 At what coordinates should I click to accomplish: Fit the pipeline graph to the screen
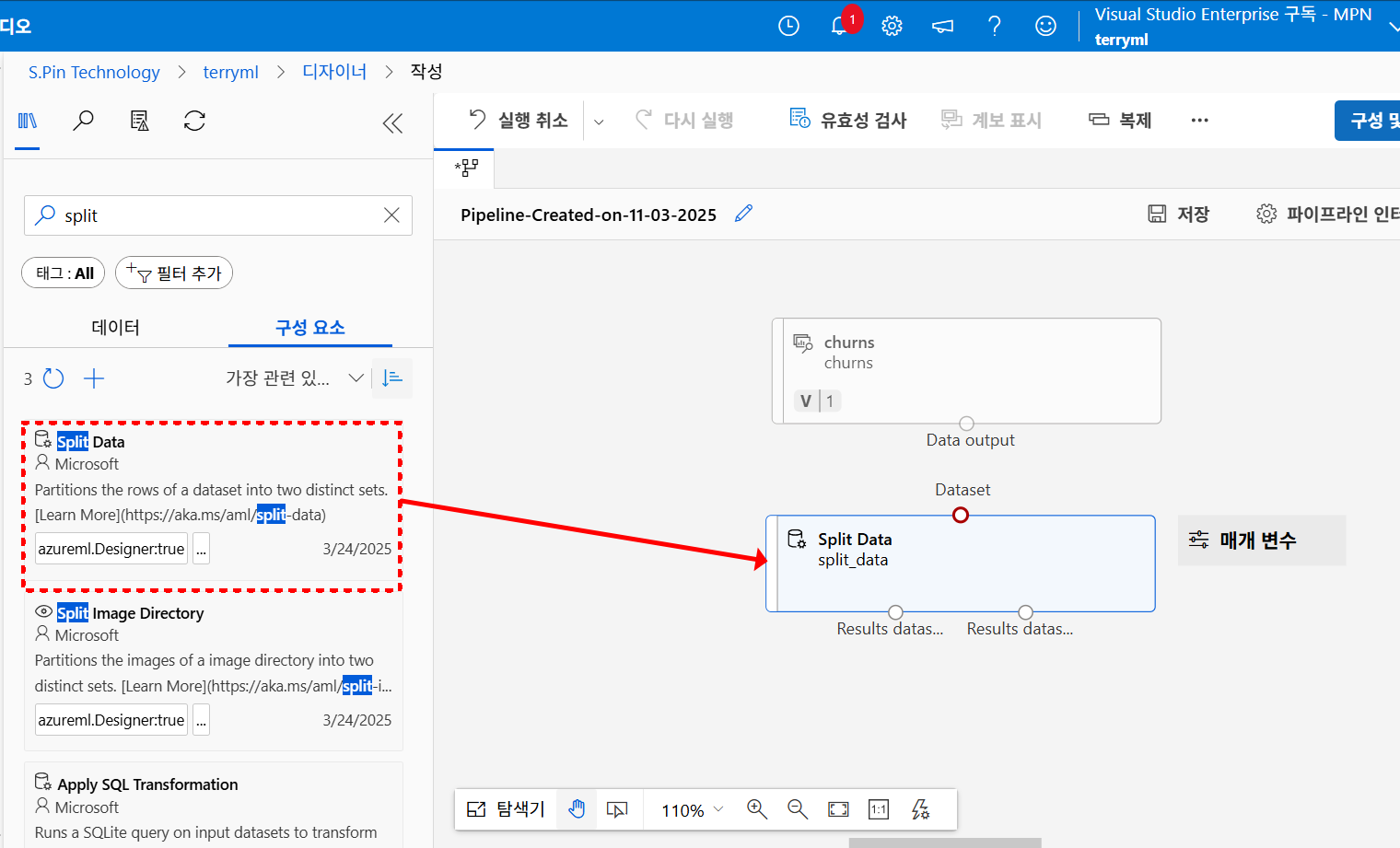838,809
